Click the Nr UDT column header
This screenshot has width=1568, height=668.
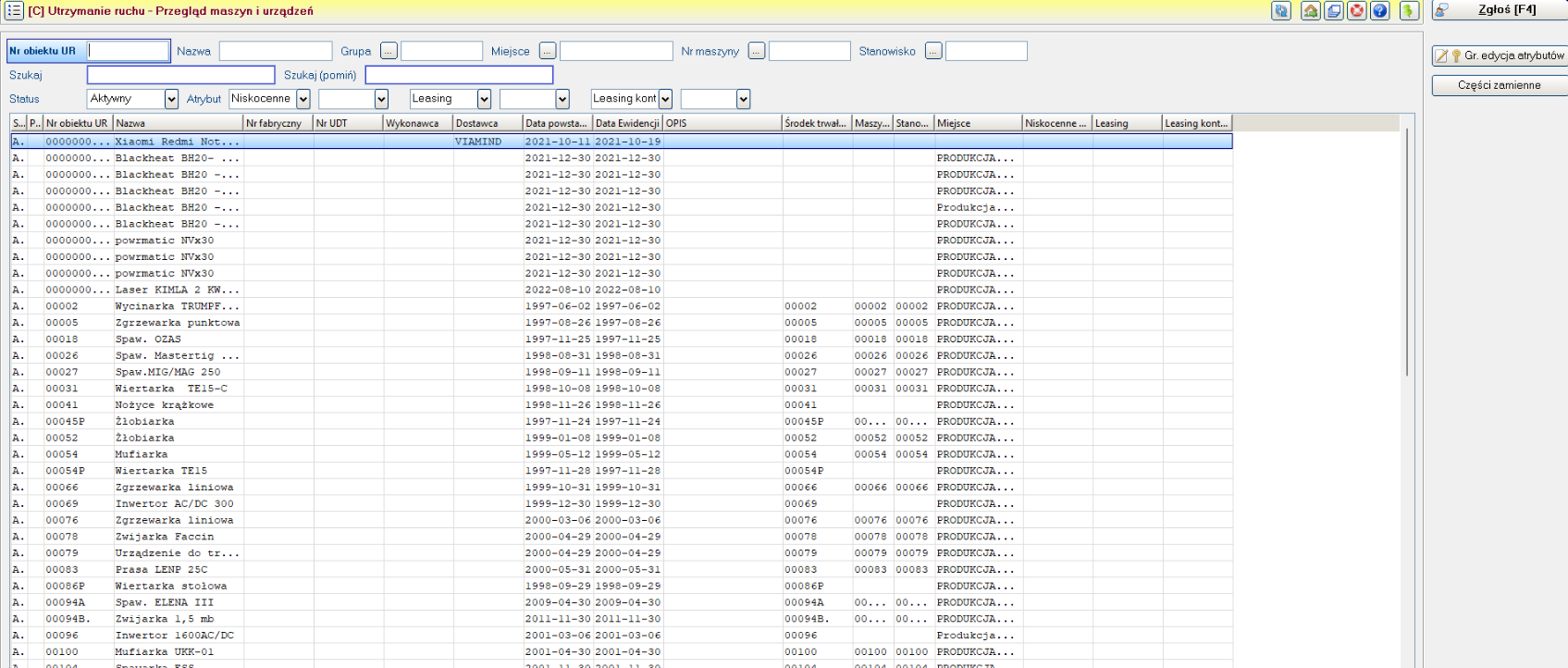[349, 123]
